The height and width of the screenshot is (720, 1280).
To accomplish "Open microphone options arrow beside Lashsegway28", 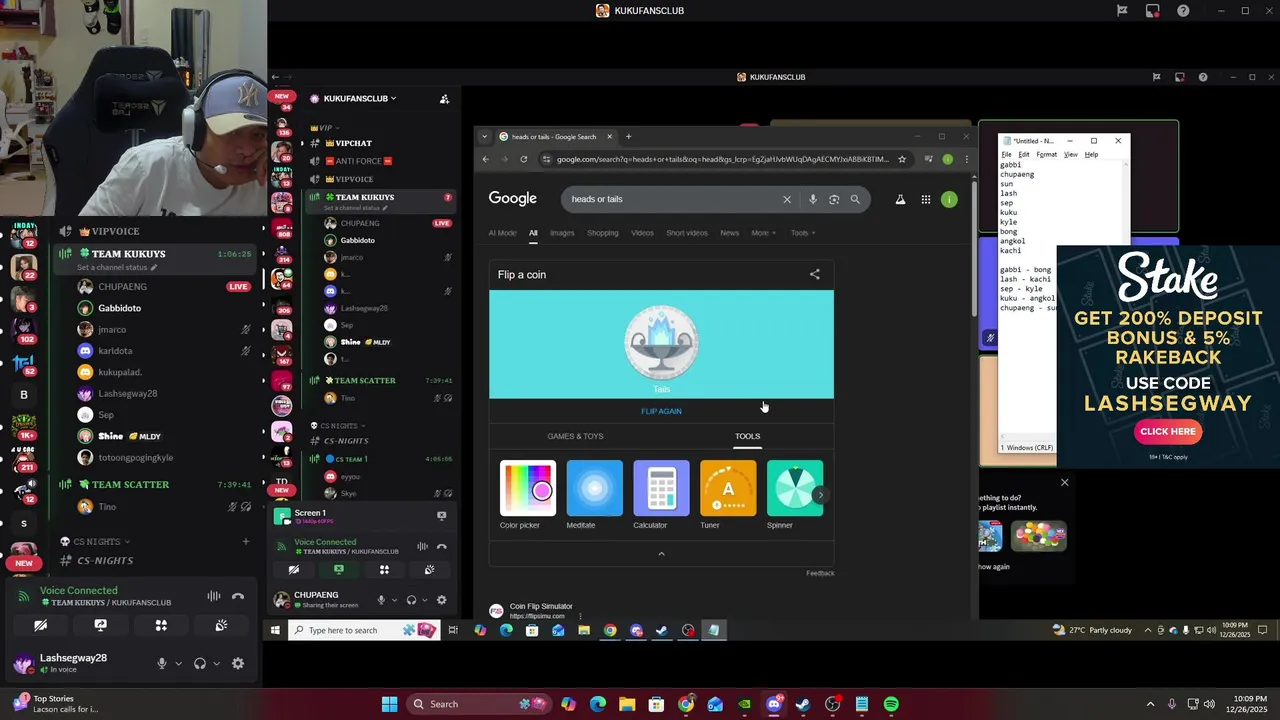I will [x=179, y=663].
